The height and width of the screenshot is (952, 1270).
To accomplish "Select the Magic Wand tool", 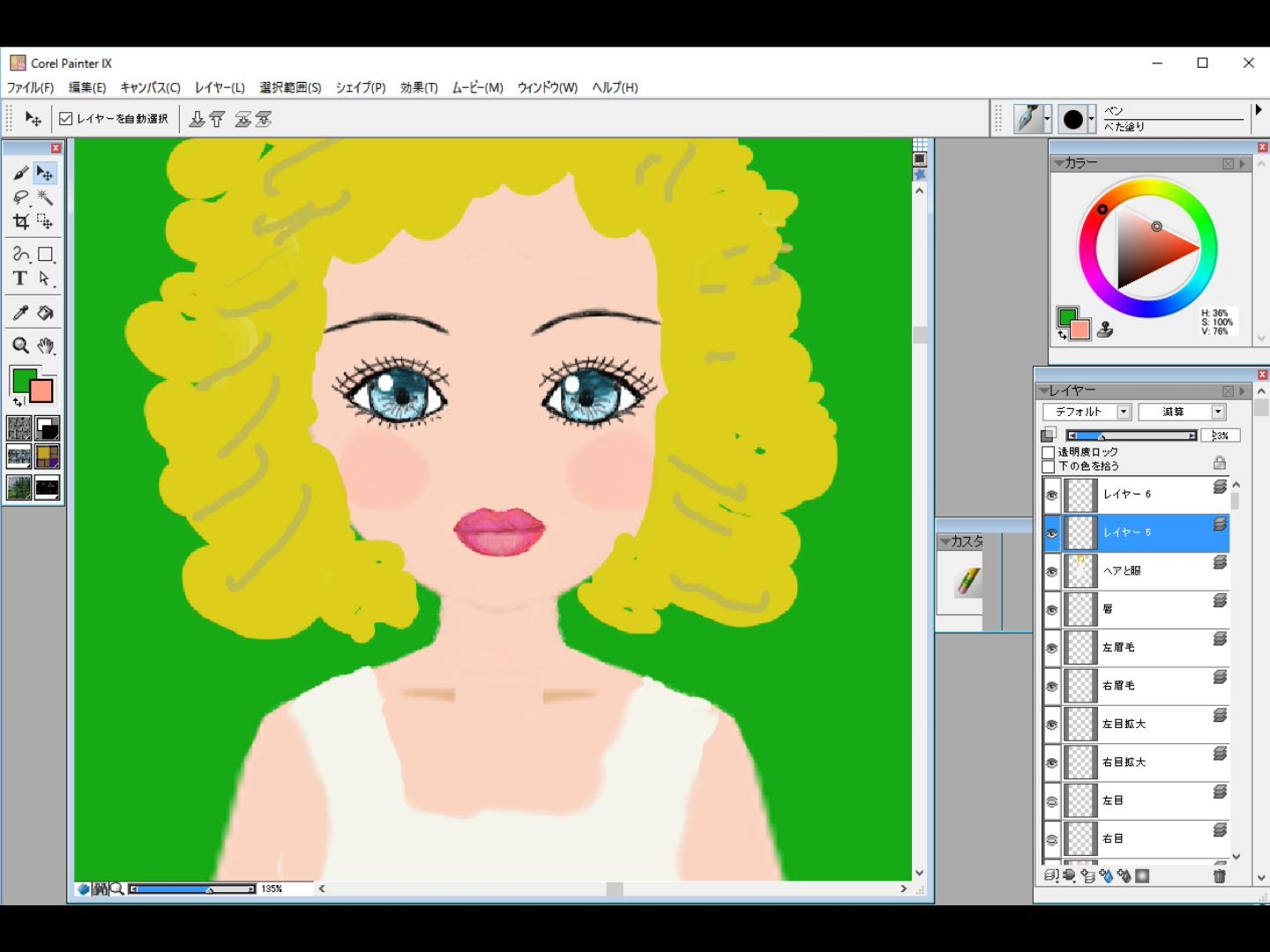I will (x=45, y=197).
